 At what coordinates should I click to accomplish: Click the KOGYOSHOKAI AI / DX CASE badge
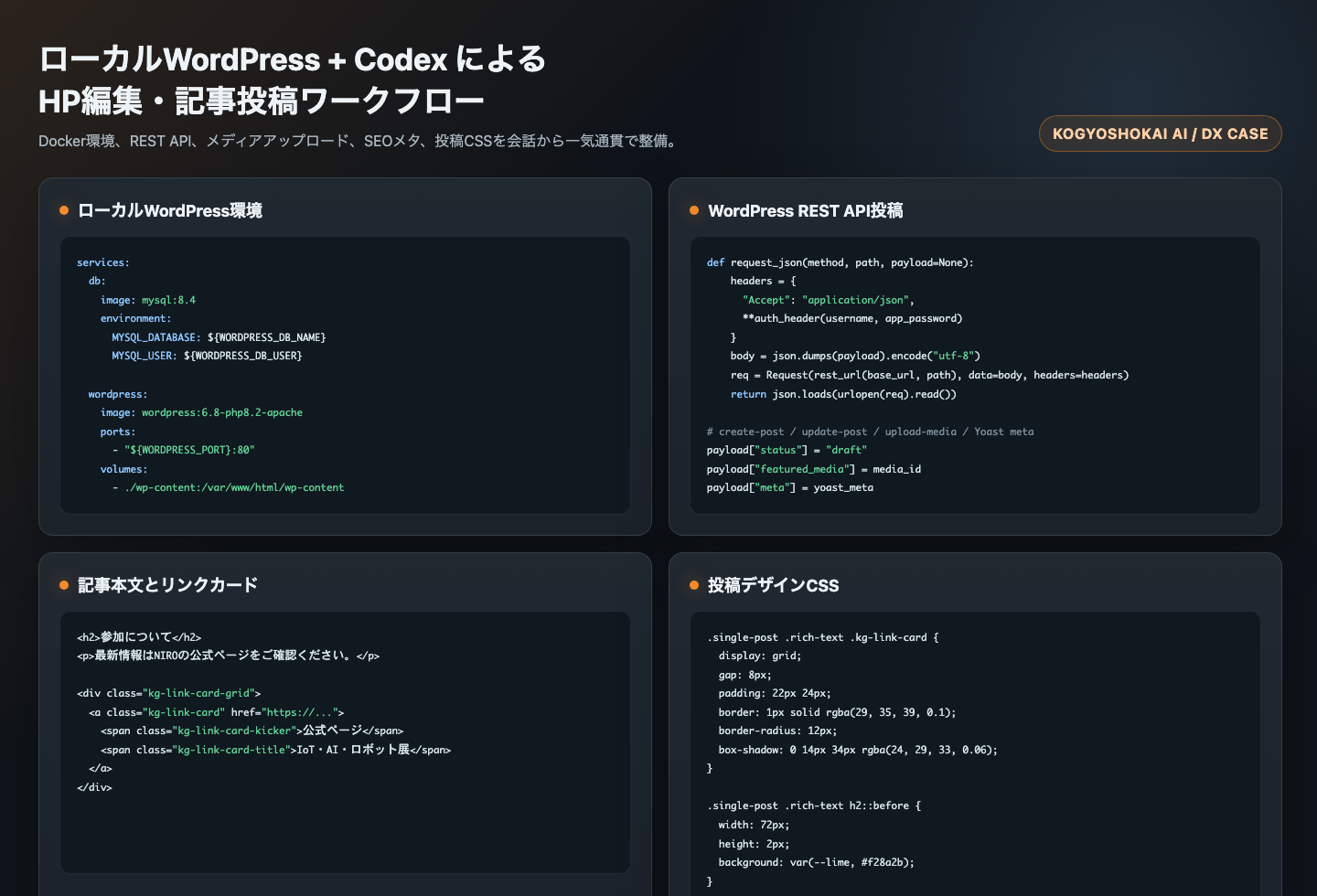click(1160, 133)
